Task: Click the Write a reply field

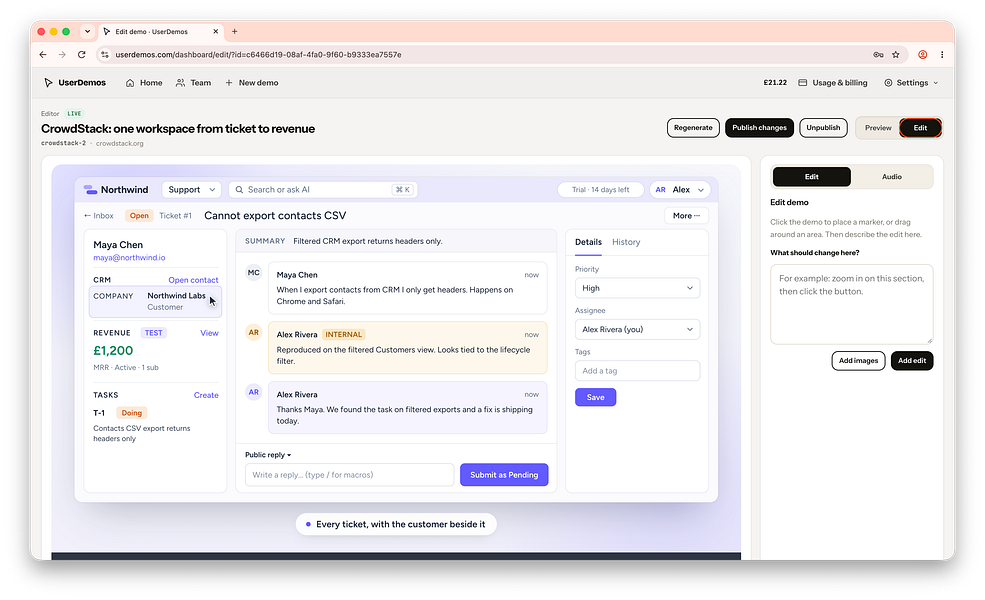Action: click(349, 475)
